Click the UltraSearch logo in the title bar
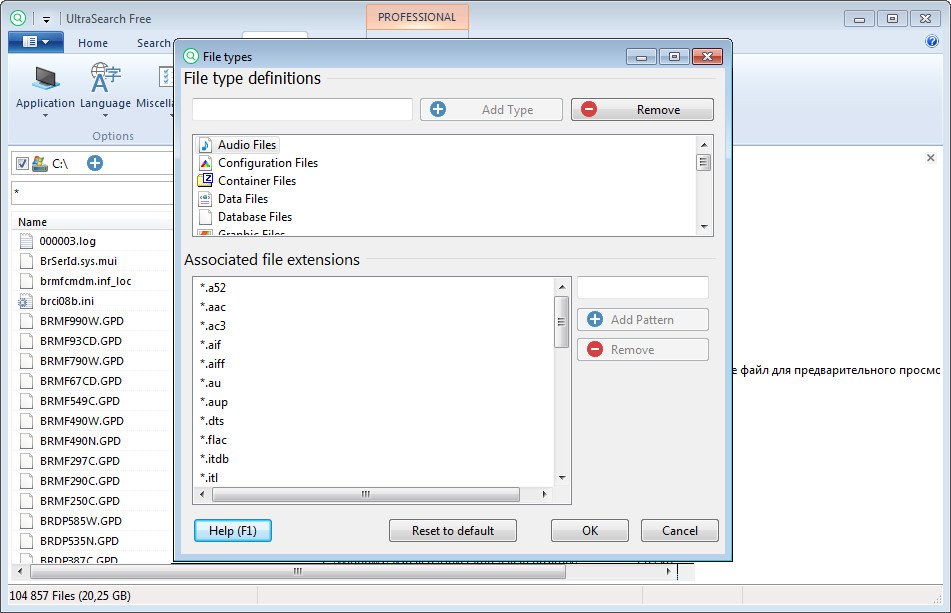Viewport: 951px width, 613px height. pos(18,18)
